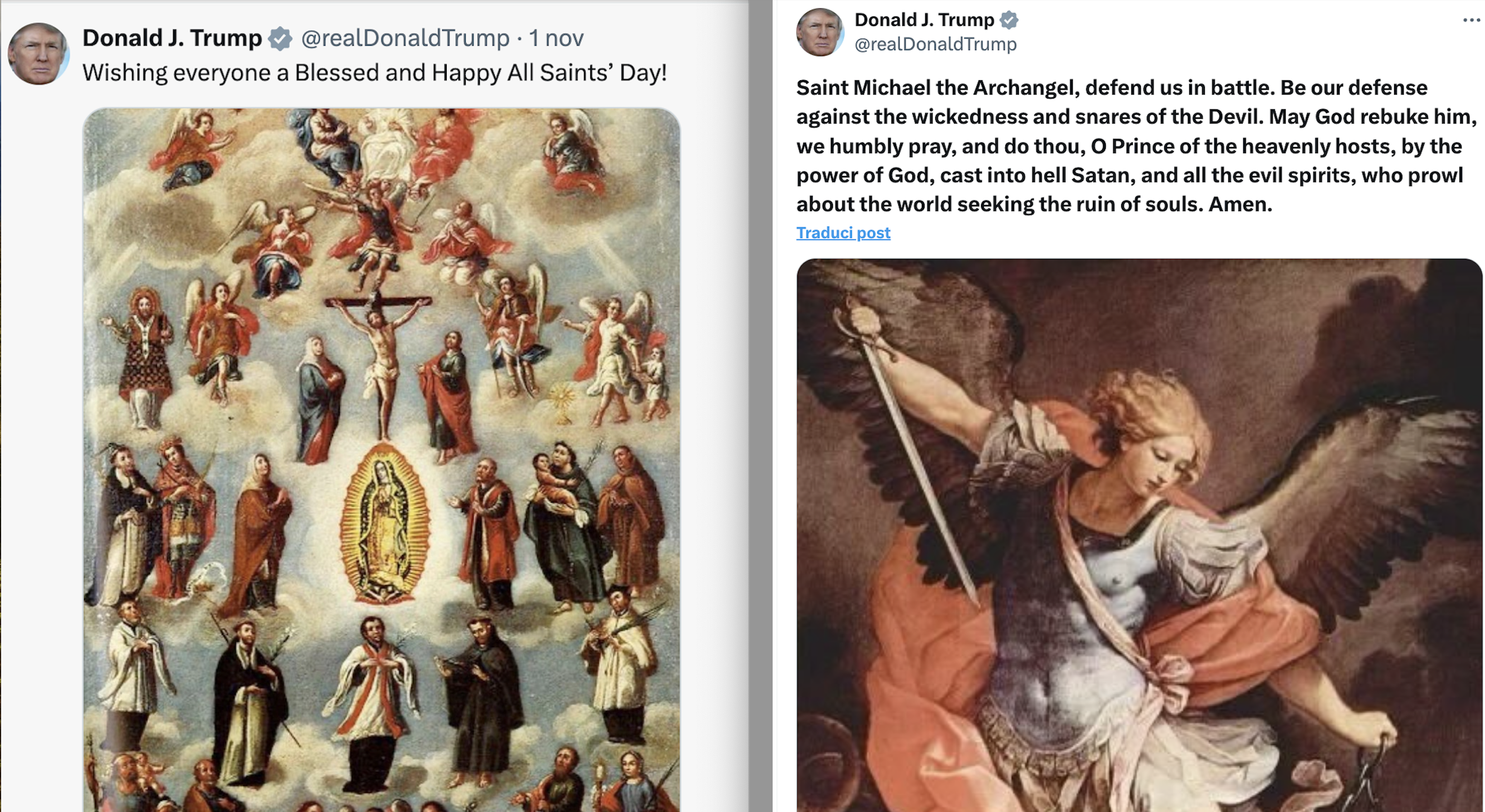Open the display name on the All Saints' post
This screenshot has width=1485, height=812.
[172, 38]
